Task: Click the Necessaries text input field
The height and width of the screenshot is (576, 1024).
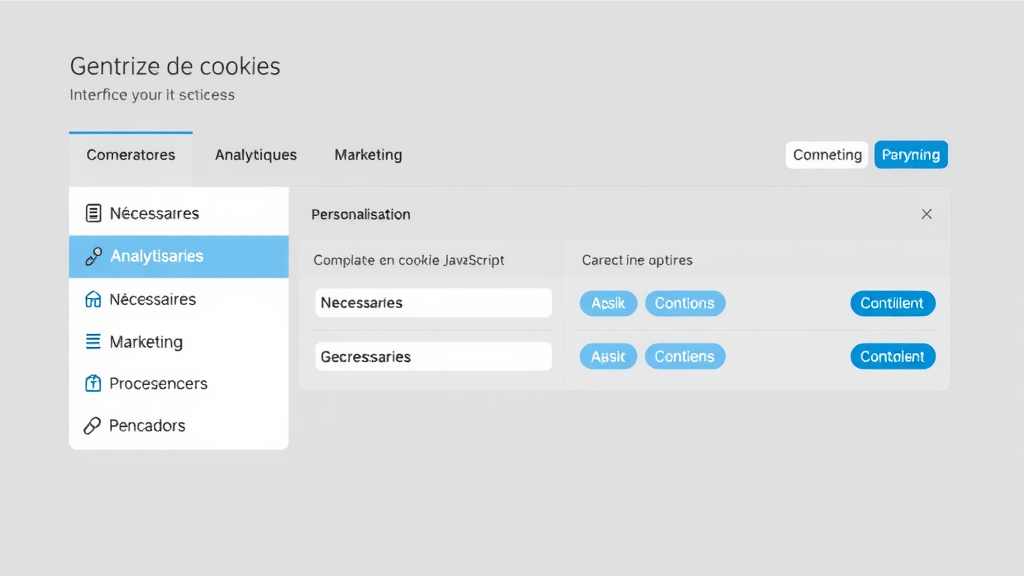Action: point(432,302)
